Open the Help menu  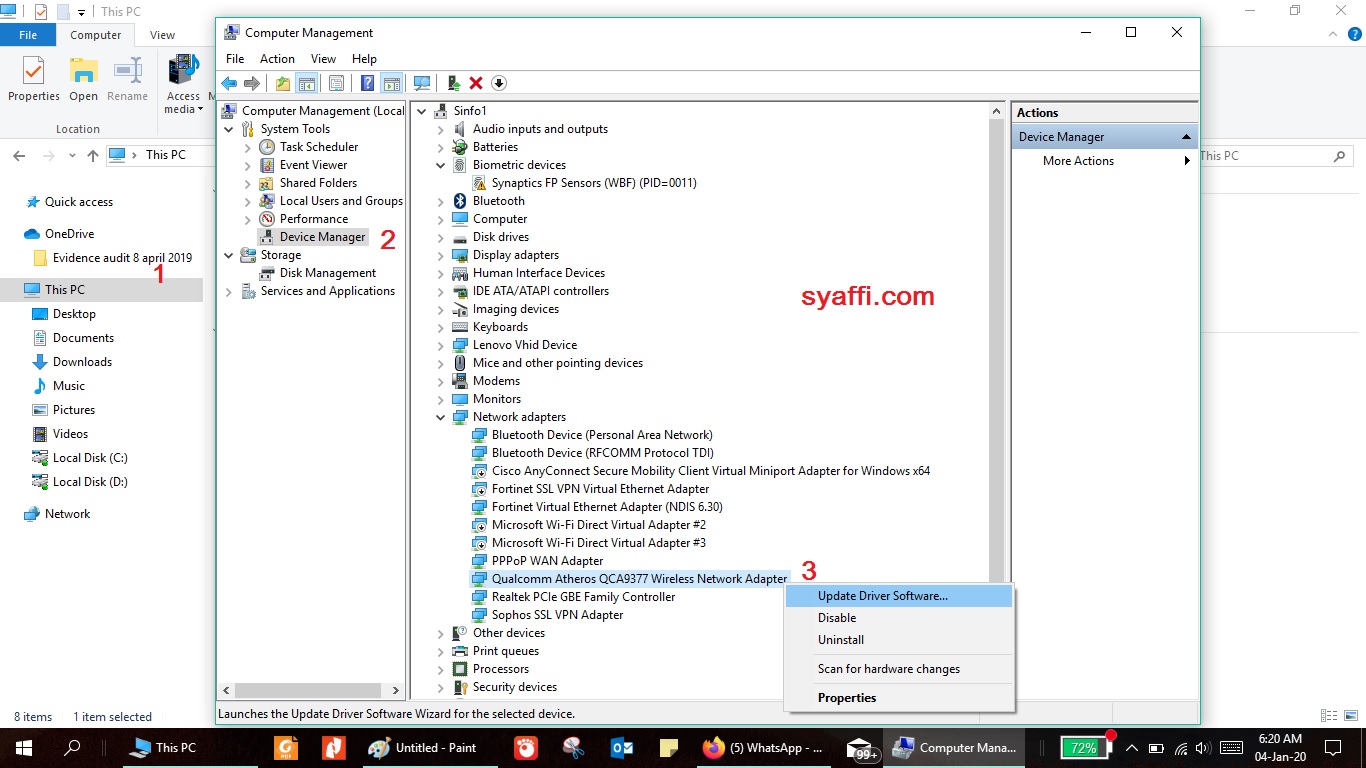pos(364,59)
